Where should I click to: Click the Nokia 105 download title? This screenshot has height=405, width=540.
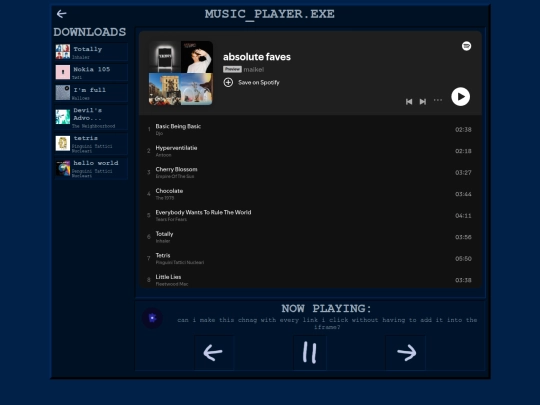click(x=92, y=69)
